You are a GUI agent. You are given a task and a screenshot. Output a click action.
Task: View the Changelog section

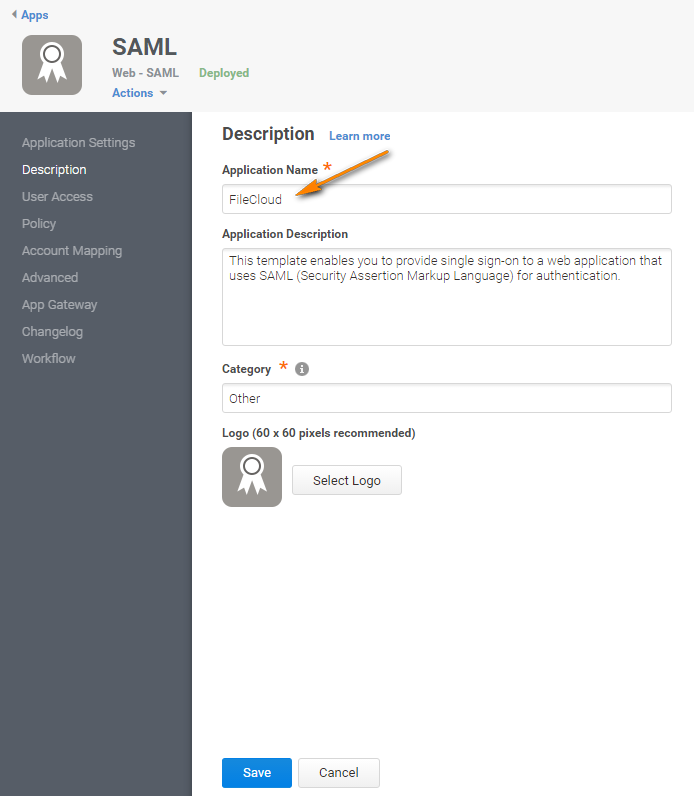[52, 332]
